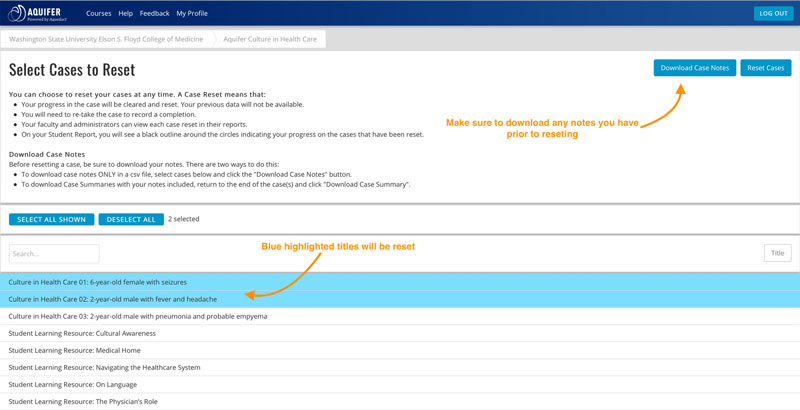800x410 pixels.
Task: Click the Reset Cases button
Action: click(x=765, y=68)
